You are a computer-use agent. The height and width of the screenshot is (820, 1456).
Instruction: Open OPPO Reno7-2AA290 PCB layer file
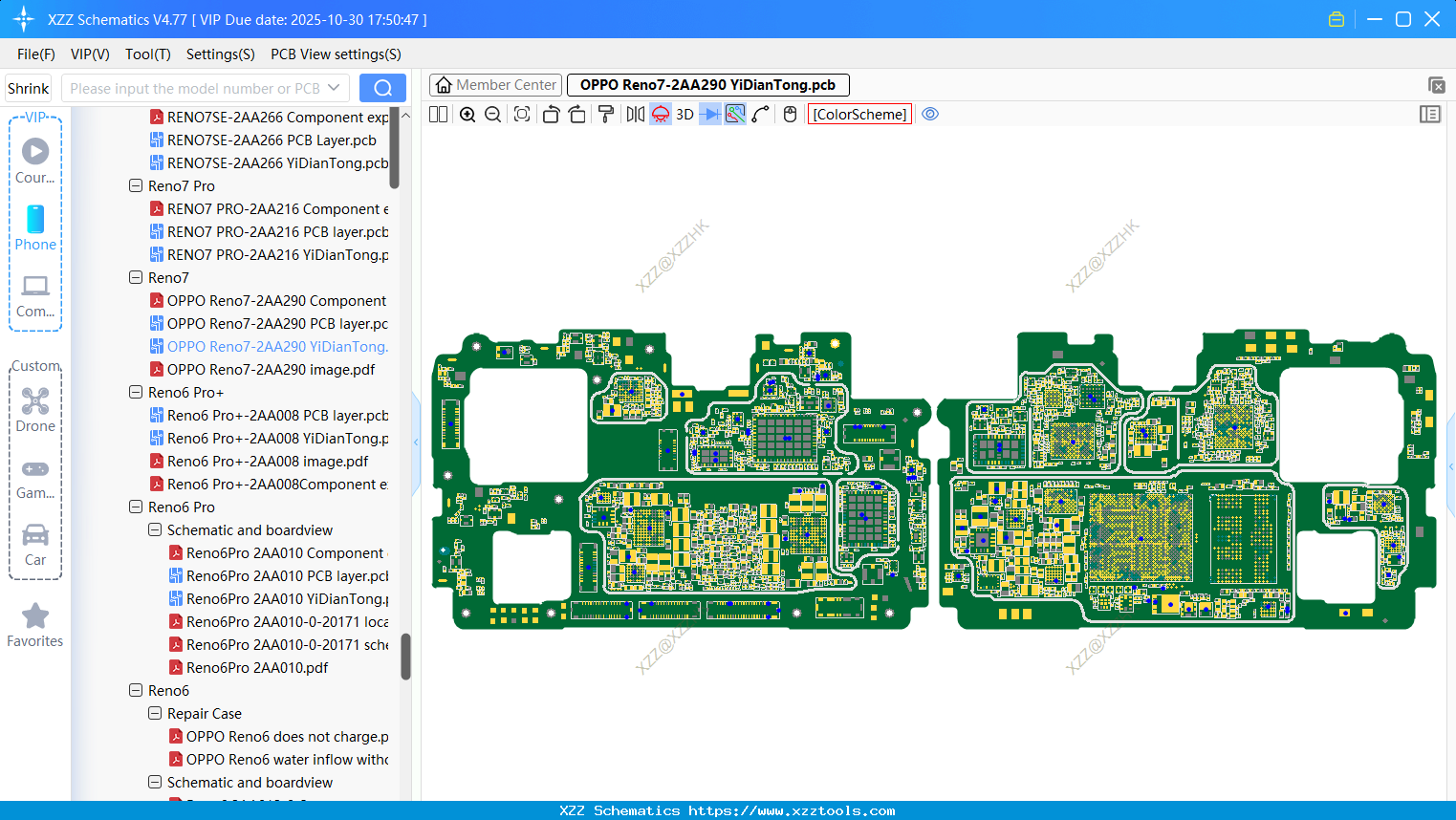coord(270,323)
